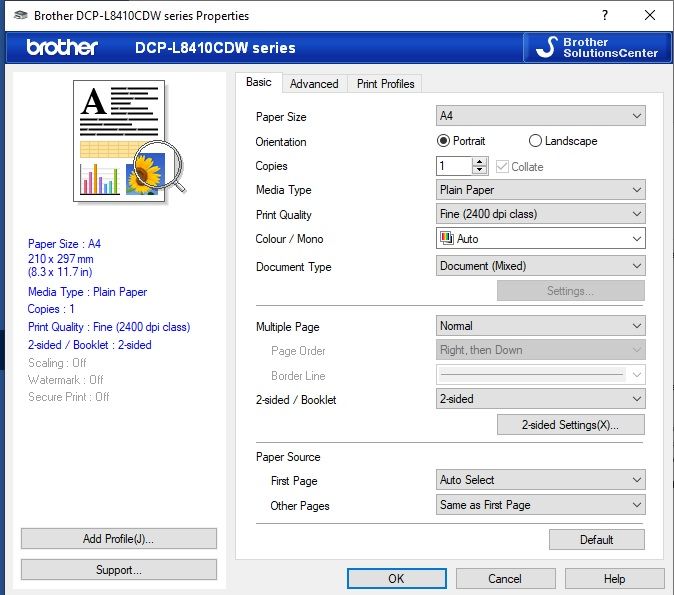Click the page preview thumbnail
Viewport: 674px width, 595px height.
pyautogui.click(x=130, y=141)
